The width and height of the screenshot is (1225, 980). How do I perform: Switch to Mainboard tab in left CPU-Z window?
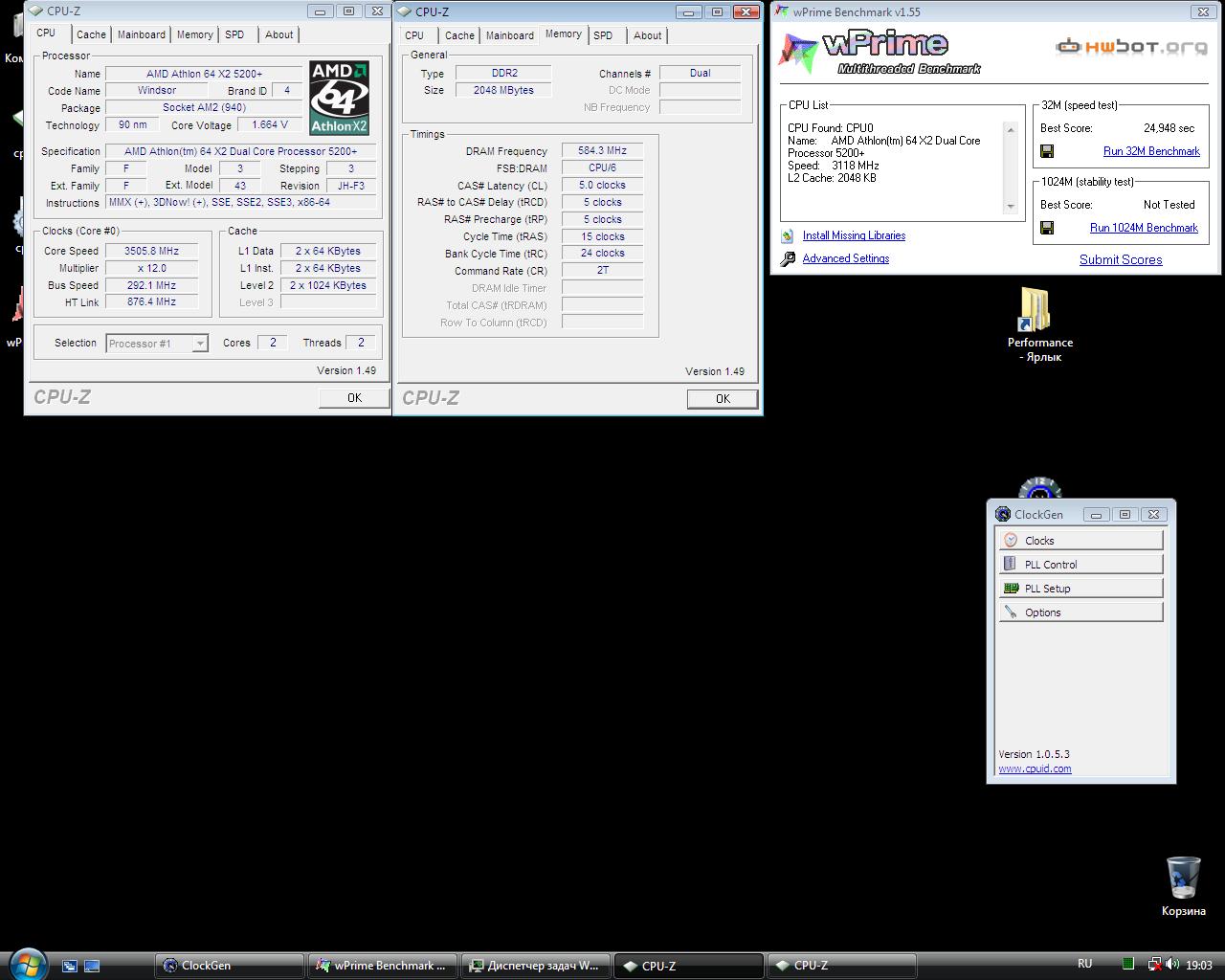tap(142, 34)
